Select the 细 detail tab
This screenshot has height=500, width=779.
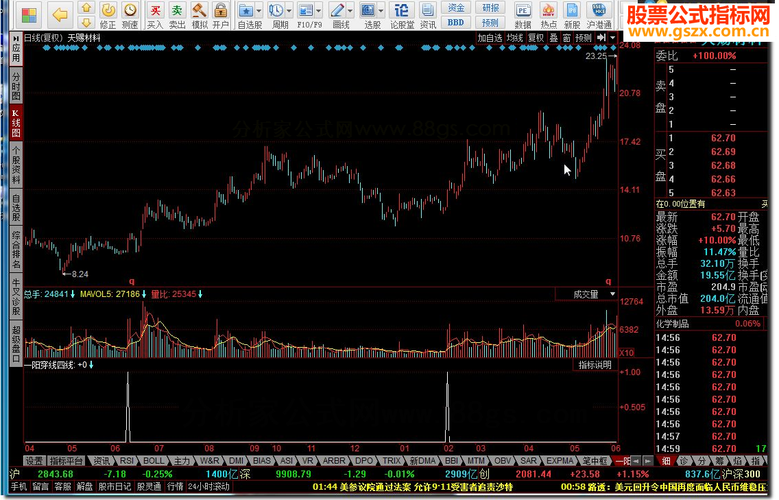coord(665,461)
